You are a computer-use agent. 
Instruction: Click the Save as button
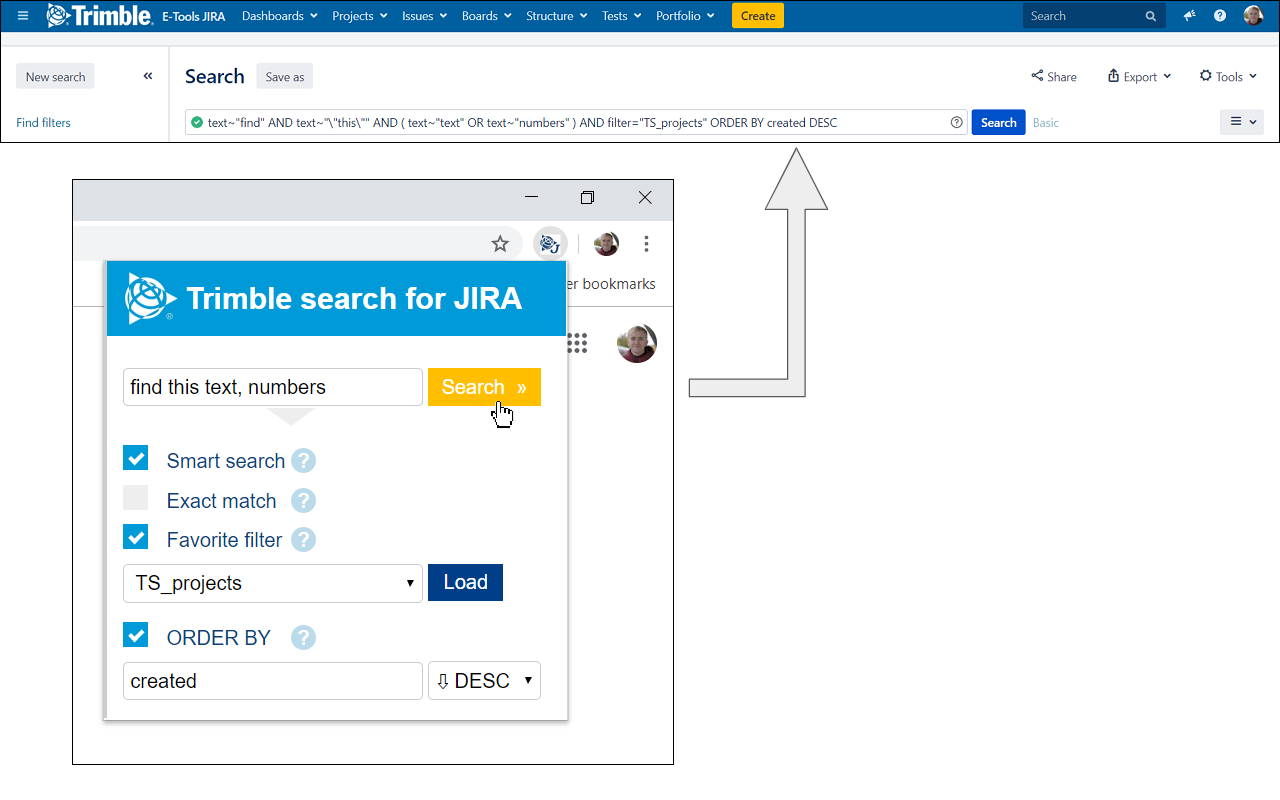pos(285,77)
